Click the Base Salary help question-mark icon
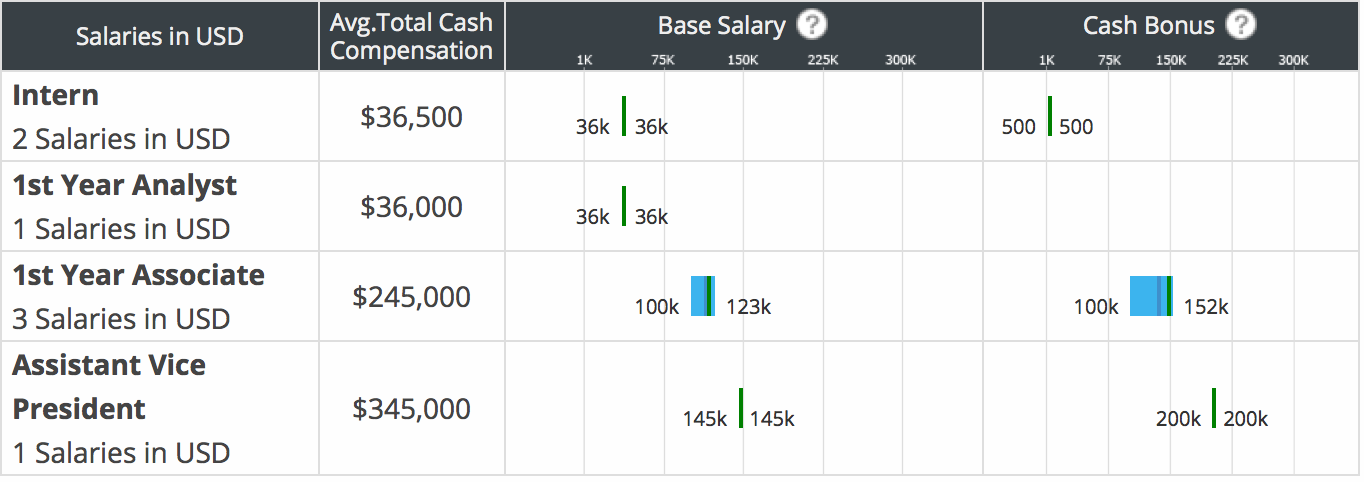This screenshot has height=482, width=1364. [812, 25]
